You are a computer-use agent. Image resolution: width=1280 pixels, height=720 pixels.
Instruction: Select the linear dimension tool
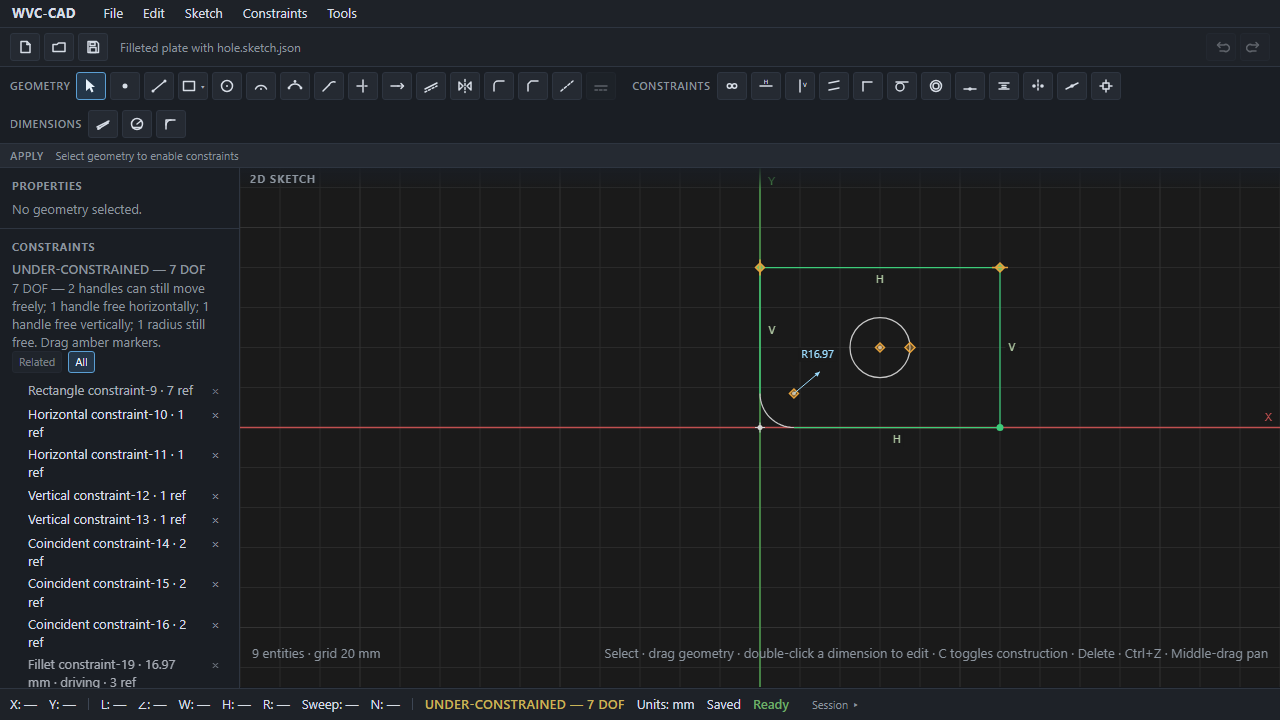click(103, 124)
